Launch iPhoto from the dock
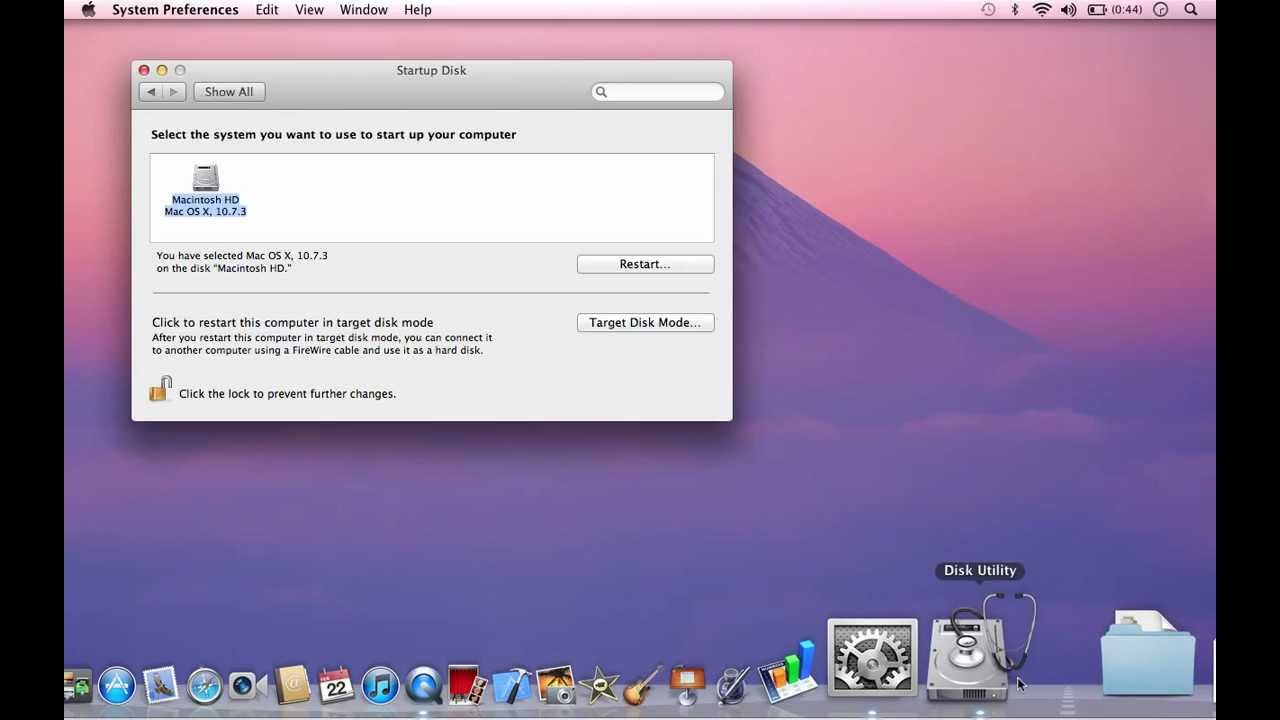1280x720 pixels. (x=555, y=685)
